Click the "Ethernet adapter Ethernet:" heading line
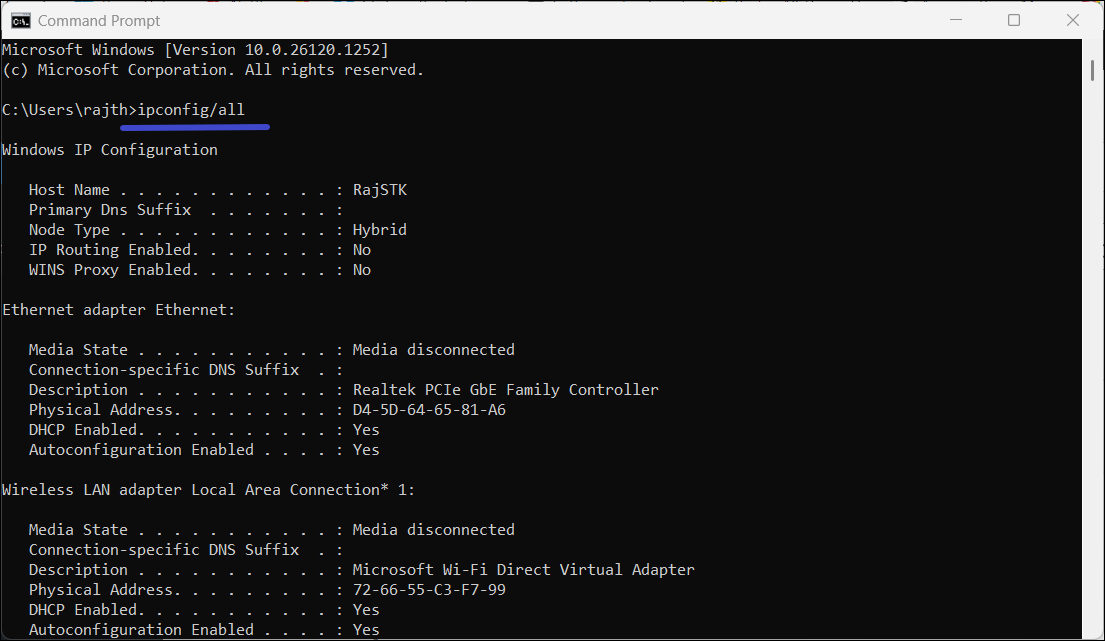The image size is (1105, 641). (x=118, y=310)
